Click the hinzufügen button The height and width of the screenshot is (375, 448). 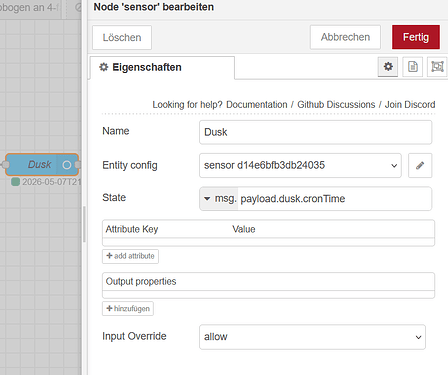(x=128, y=309)
